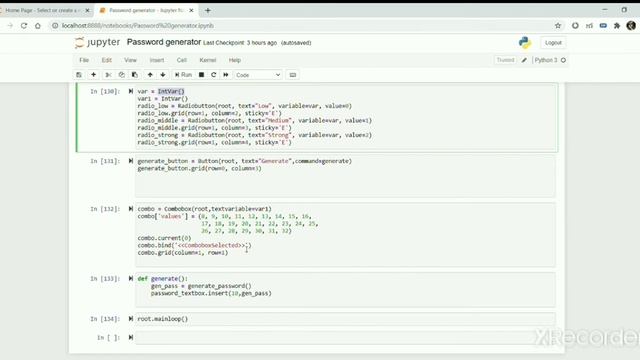Click into the empty last code cell
This screenshot has height=360, width=640.
point(345,338)
